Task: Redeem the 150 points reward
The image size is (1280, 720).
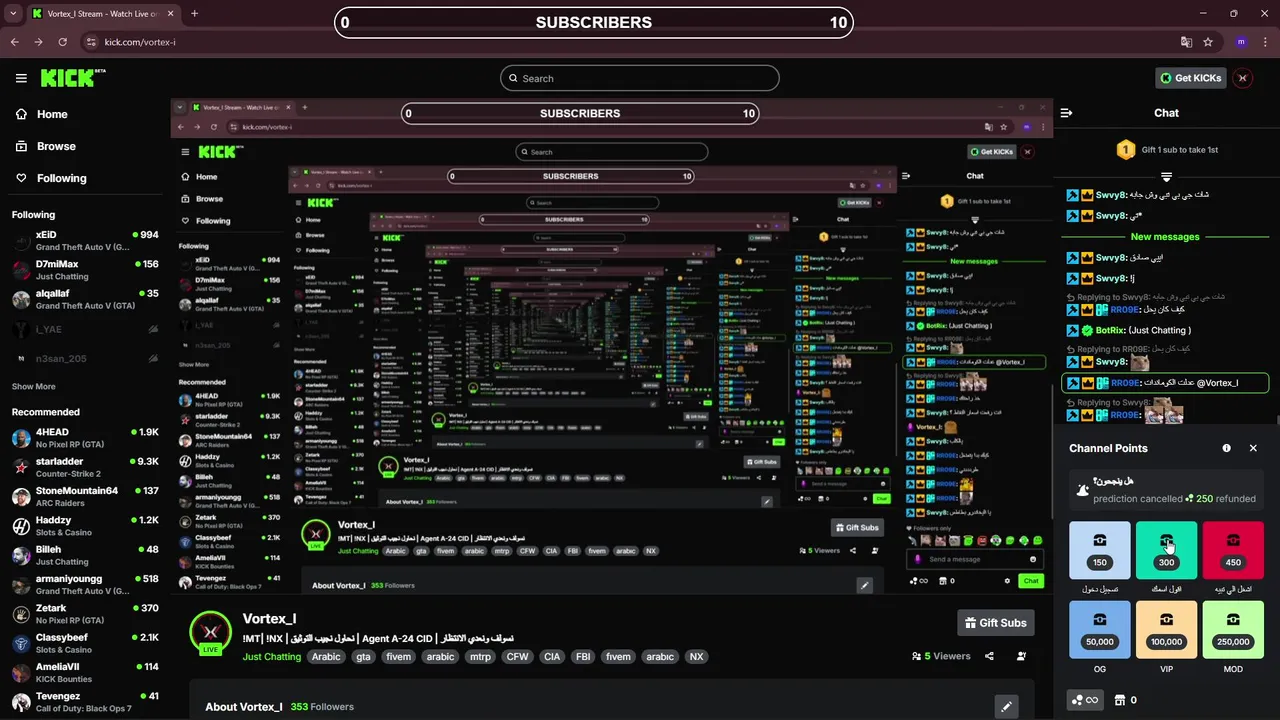Action: click(1100, 551)
